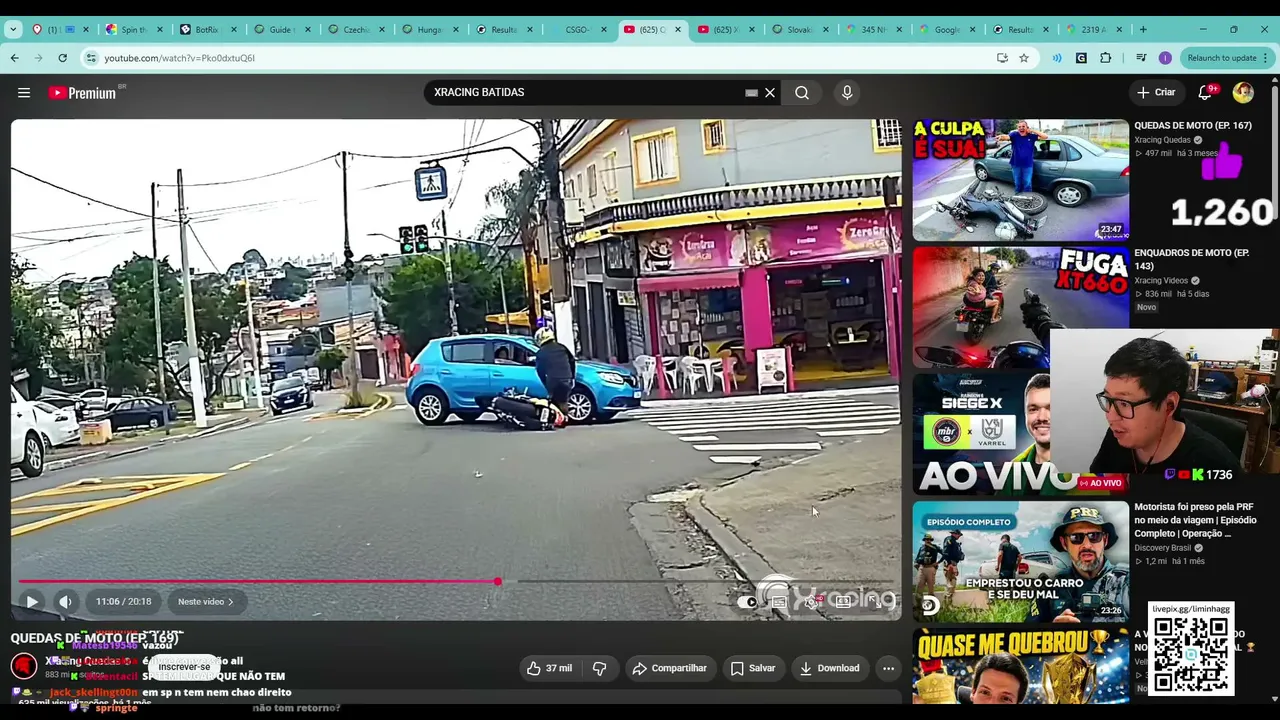Image resolution: width=1280 pixels, height=720 pixels.
Task: Toggle the autoplay switch in the player
Action: coord(747,602)
